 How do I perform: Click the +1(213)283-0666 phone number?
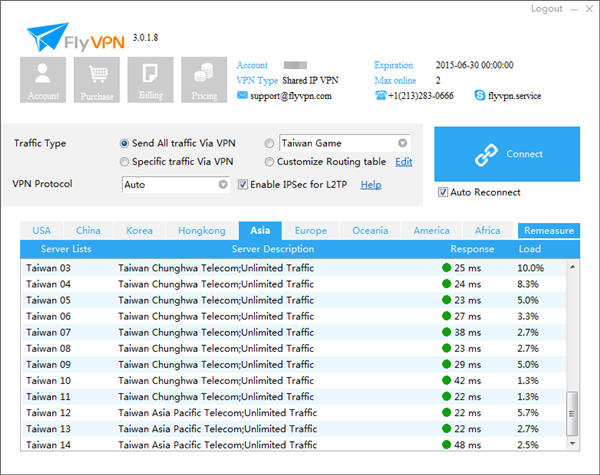point(421,96)
